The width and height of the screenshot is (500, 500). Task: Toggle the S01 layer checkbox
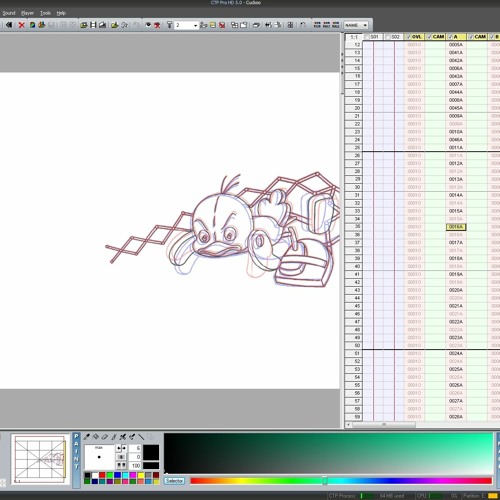pyautogui.click(x=367, y=37)
